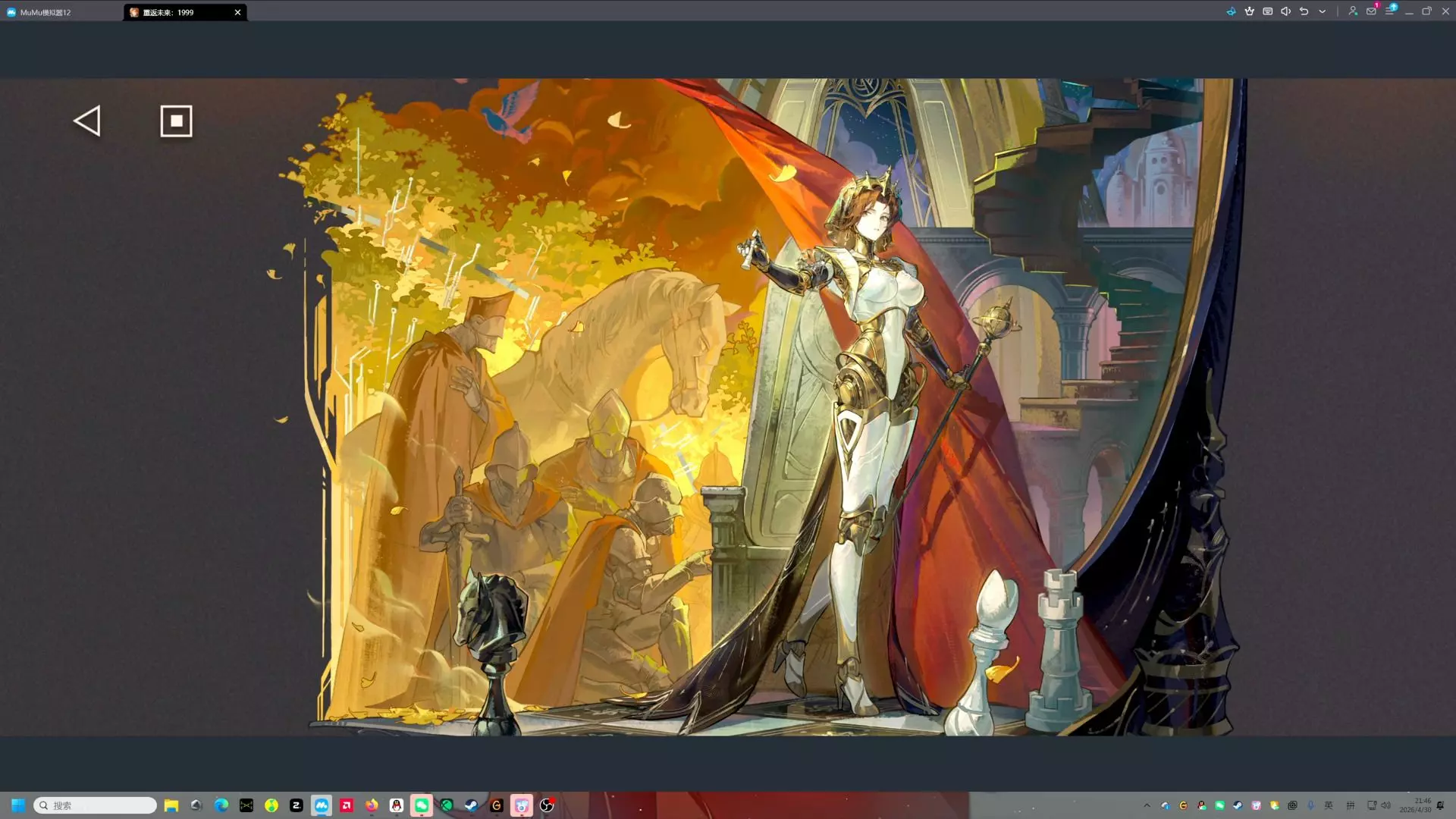This screenshot has width=1456, height=819.
Task: Open the QQ penguin icon in the taskbar
Action: pyautogui.click(x=397, y=805)
